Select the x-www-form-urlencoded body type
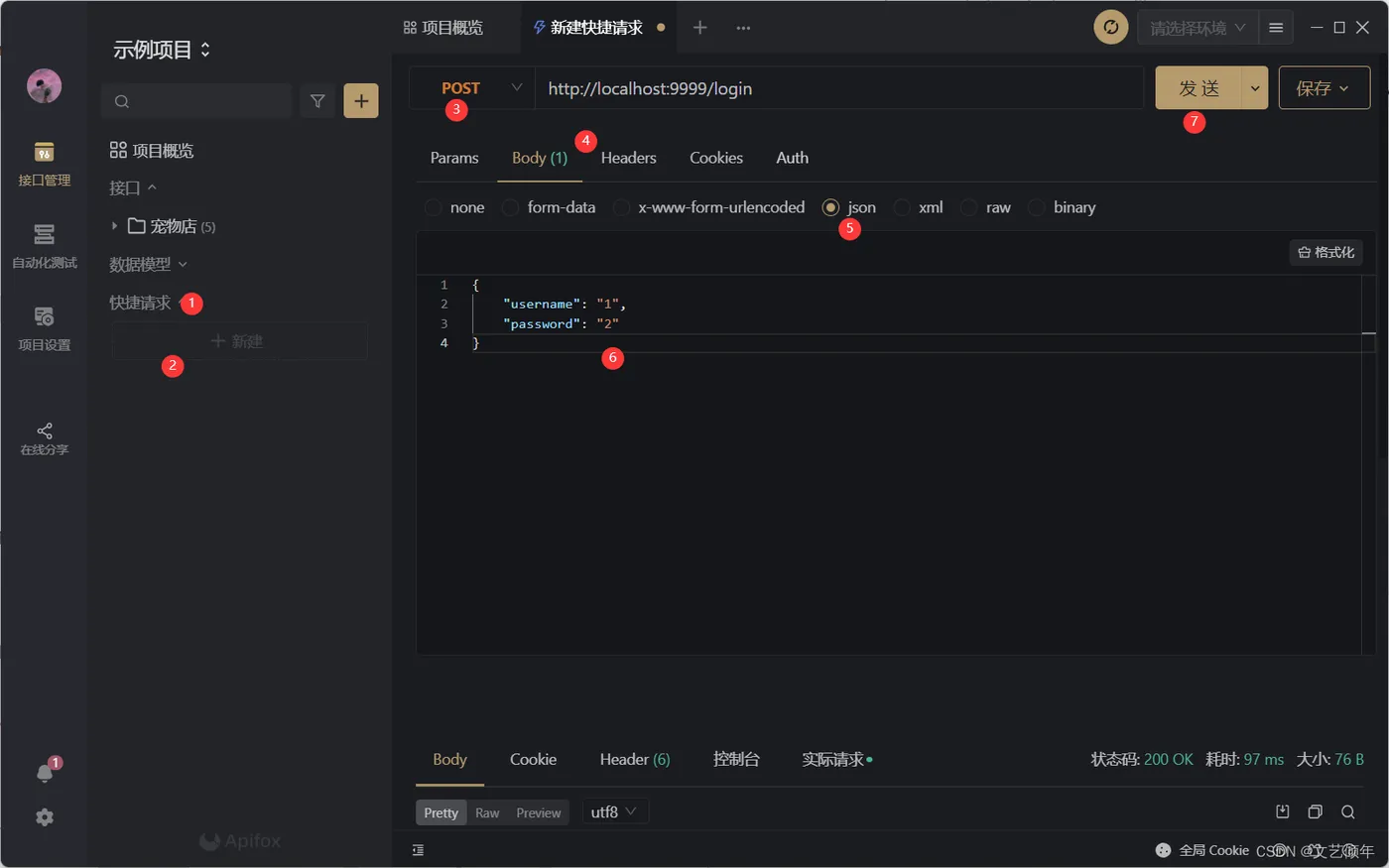This screenshot has width=1389, height=868. 709,207
